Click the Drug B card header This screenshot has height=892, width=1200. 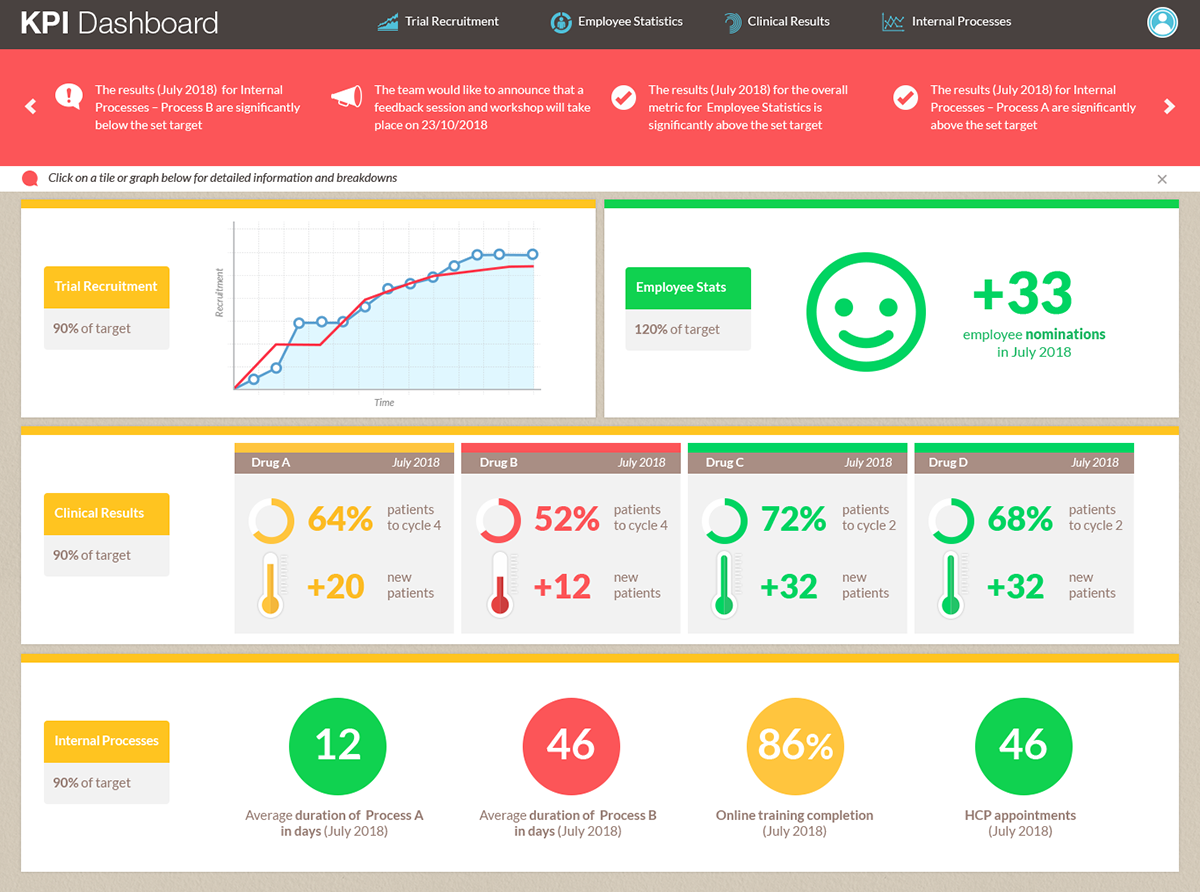571,463
